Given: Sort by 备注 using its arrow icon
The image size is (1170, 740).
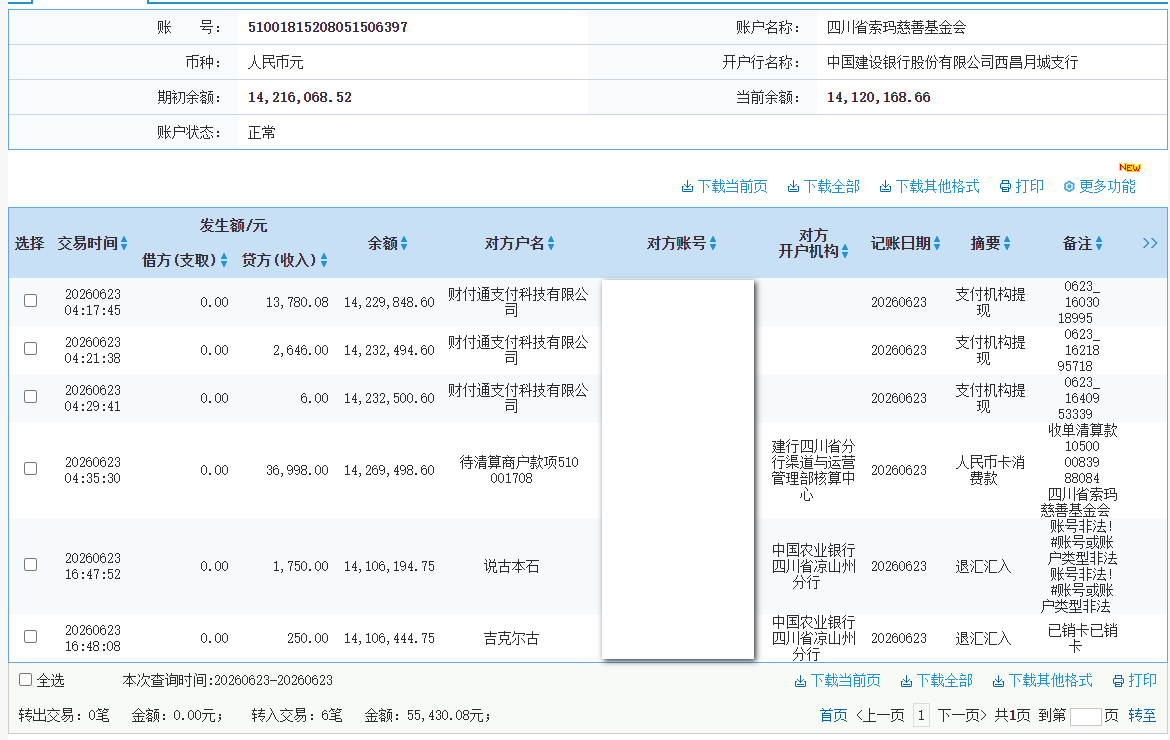Looking at the screenshot, I should point(1098,243).
